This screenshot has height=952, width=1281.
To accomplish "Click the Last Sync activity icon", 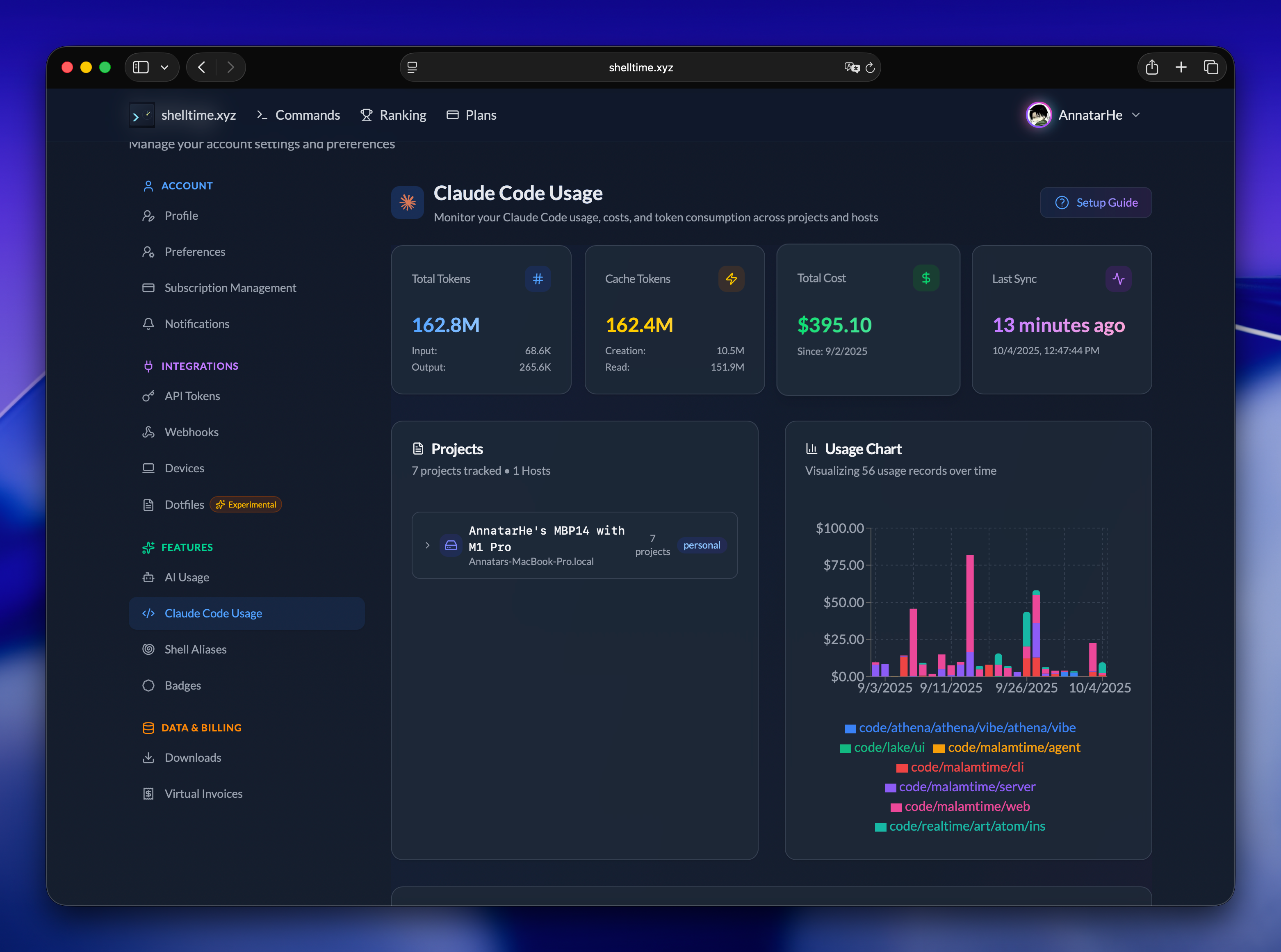I will [1118, 279].
